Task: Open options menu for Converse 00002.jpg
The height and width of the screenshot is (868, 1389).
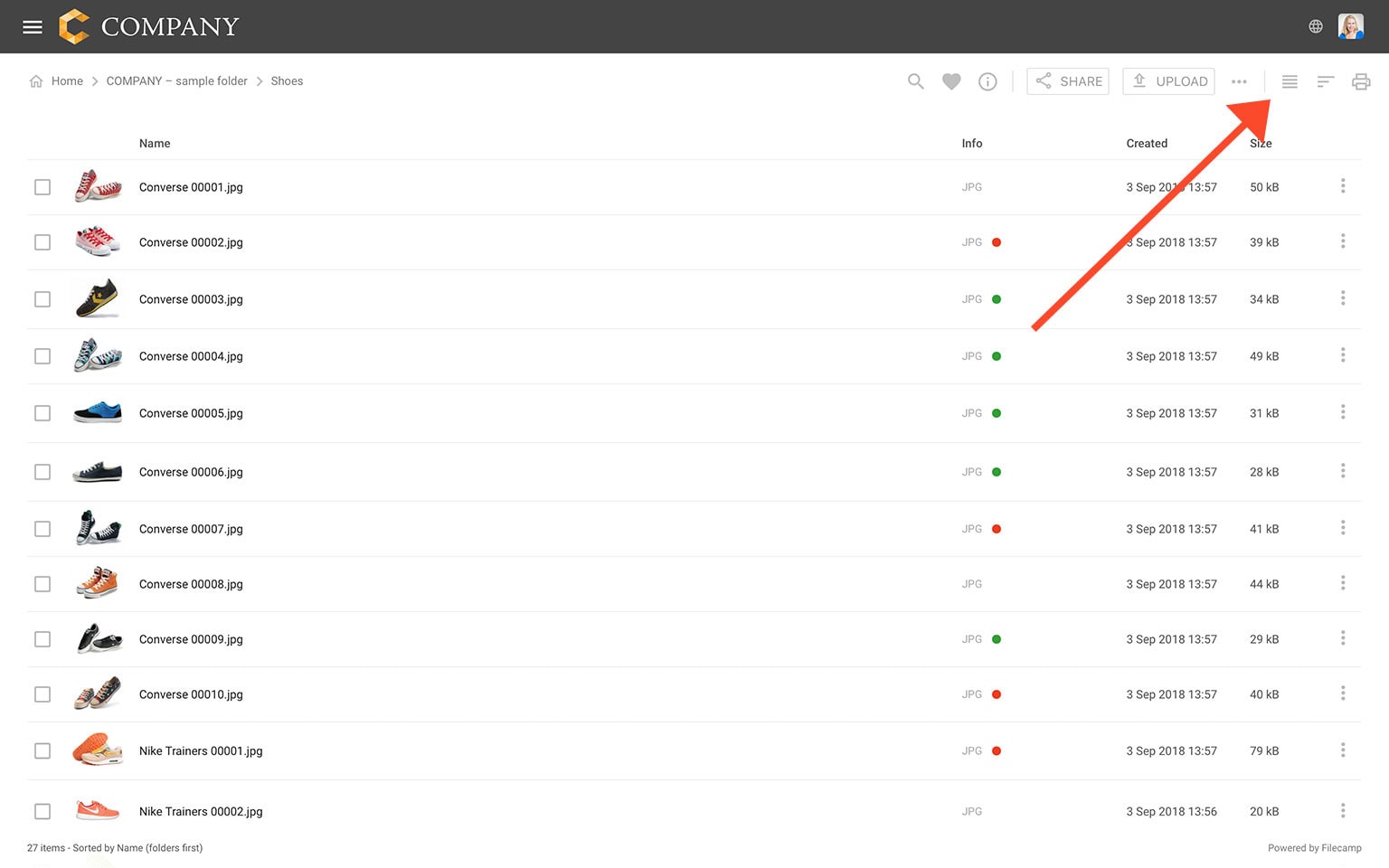Action: click(x=1343, y=241)
